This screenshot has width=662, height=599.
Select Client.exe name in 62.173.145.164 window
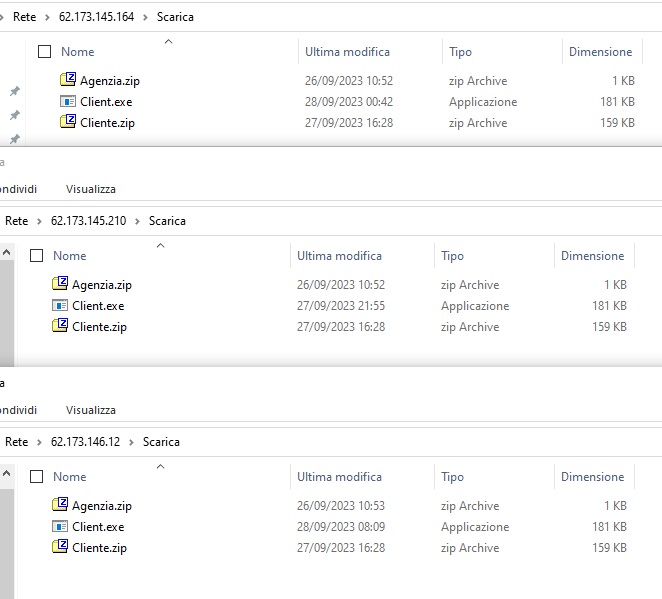point(106,102)
